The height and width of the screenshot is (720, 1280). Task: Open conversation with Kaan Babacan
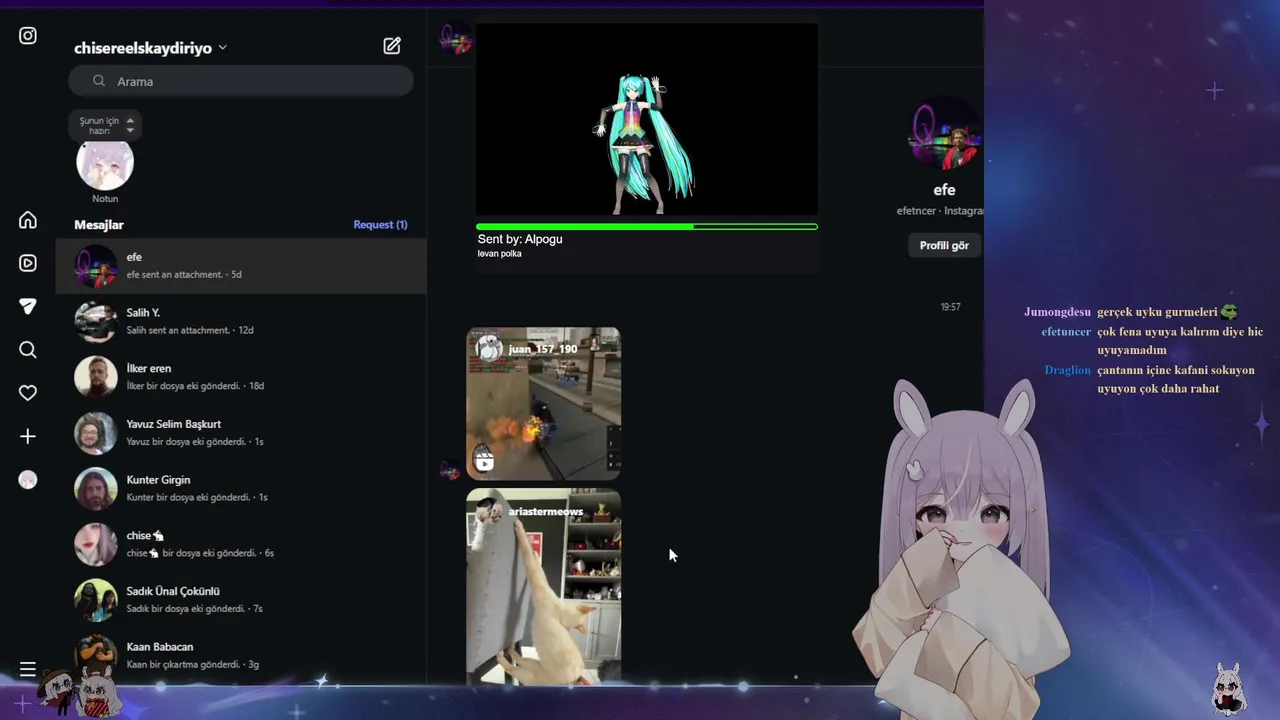click(x=241, y=655)
